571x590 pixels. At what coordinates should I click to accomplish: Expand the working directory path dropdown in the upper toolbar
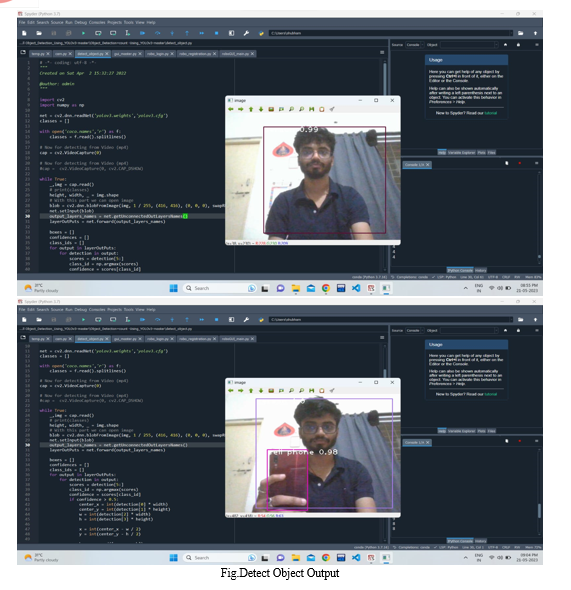(x=511, y=33)
